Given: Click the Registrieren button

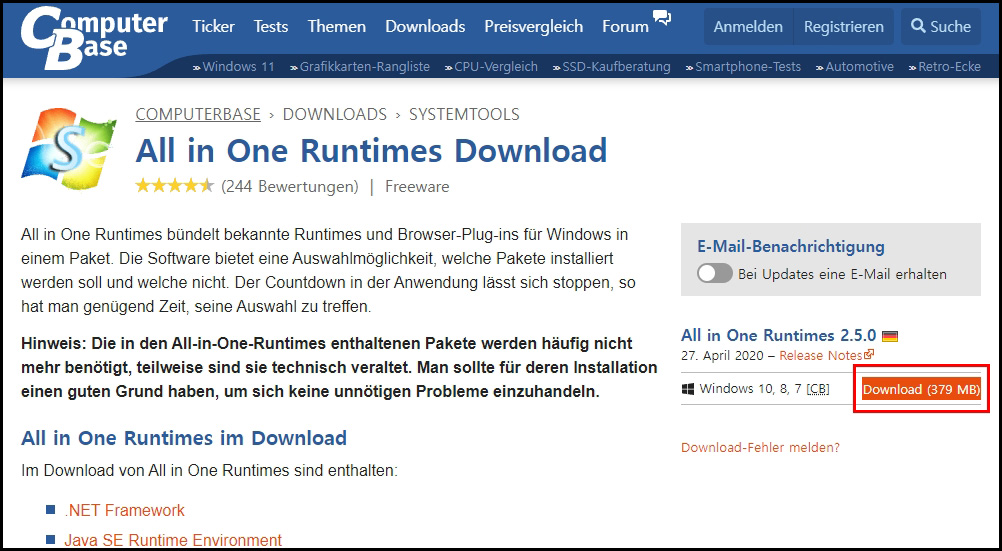Looking at the screenshot, I should (x=844, y=26).
